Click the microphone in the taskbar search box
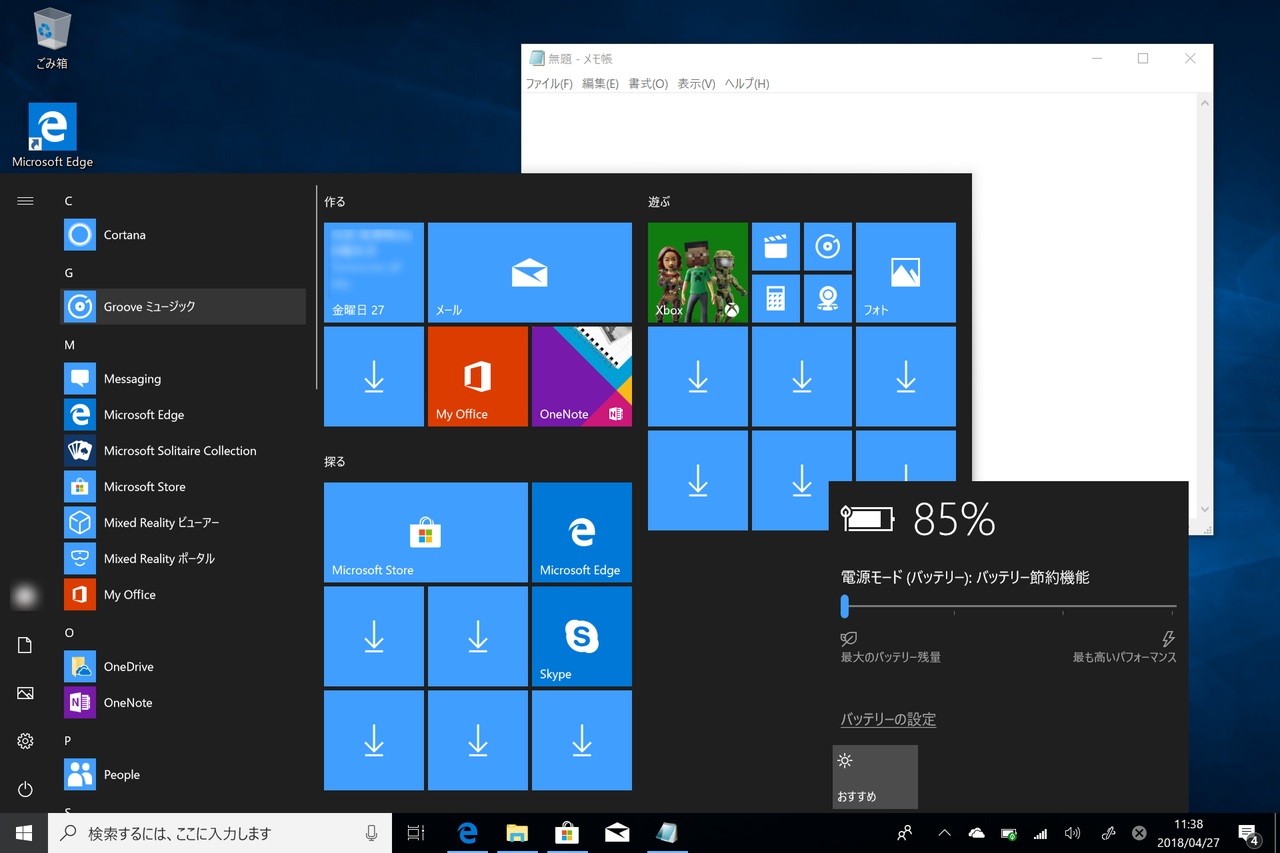The image size is (1280, 853). point(372,833)
